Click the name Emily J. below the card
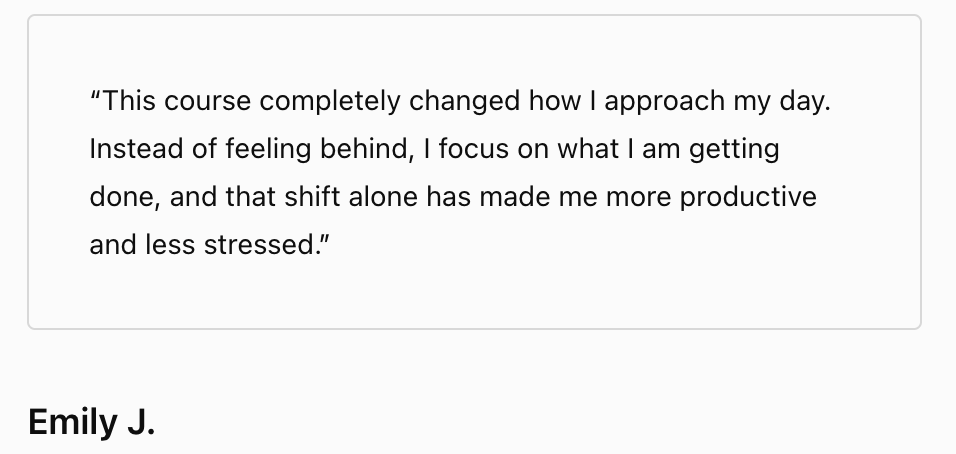Image resolution: width=956 pixels, height=454 pixels. pos(91,422)
